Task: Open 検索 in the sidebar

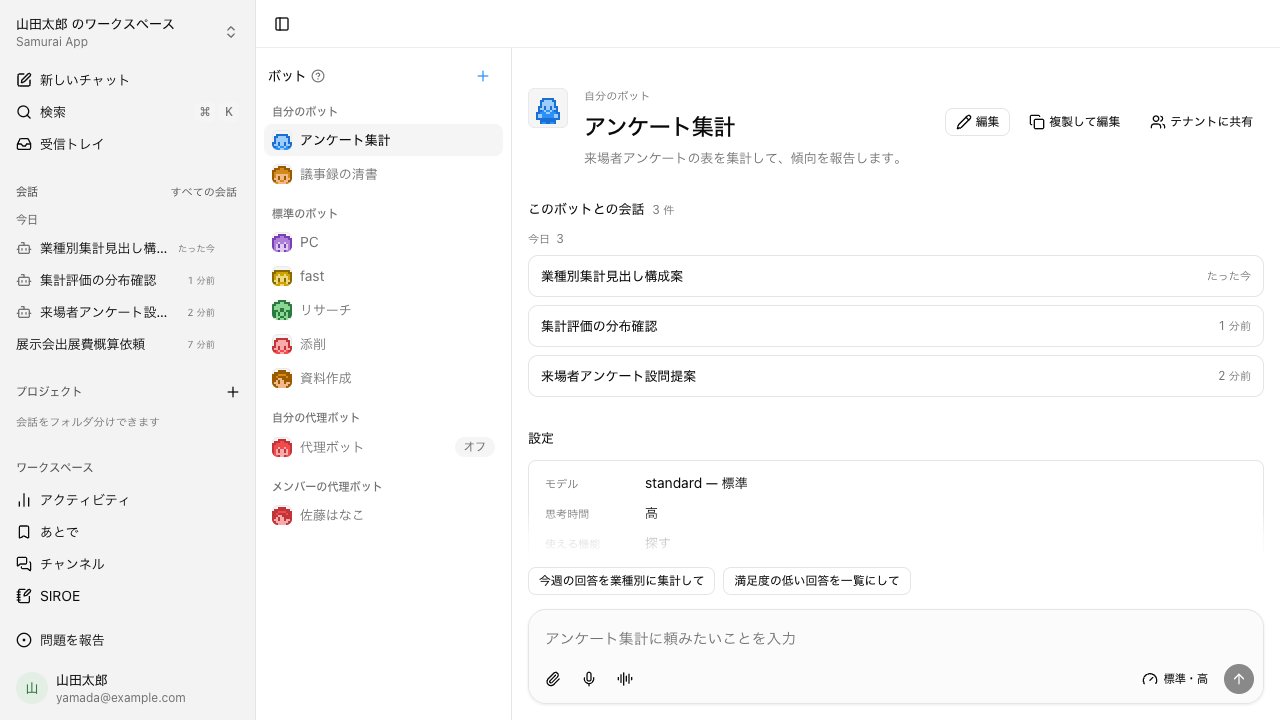Action: (x=128, y=112)
